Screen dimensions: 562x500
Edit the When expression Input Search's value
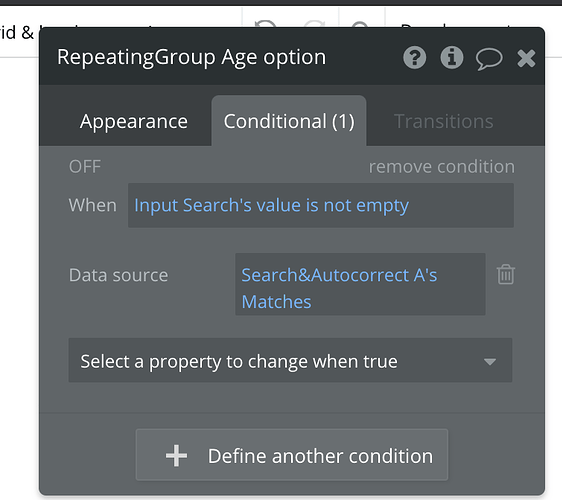point(321,205)
